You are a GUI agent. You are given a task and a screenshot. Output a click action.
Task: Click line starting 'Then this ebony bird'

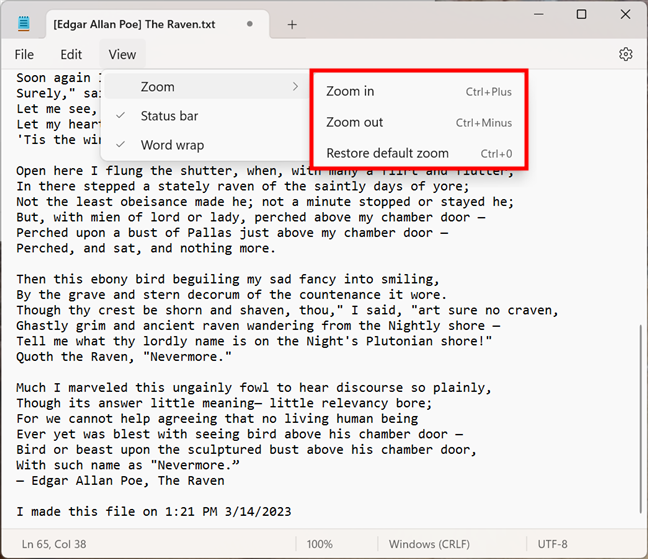228,279
